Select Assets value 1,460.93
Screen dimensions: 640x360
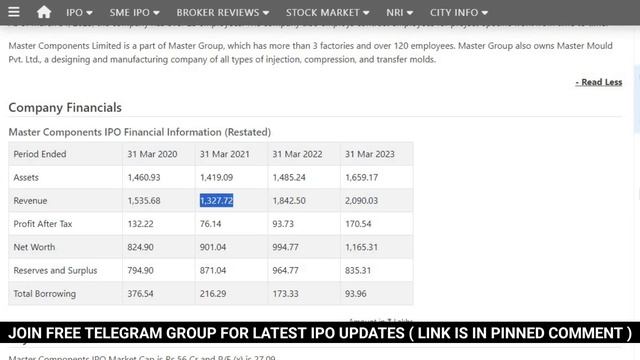(x=144, y=177)
